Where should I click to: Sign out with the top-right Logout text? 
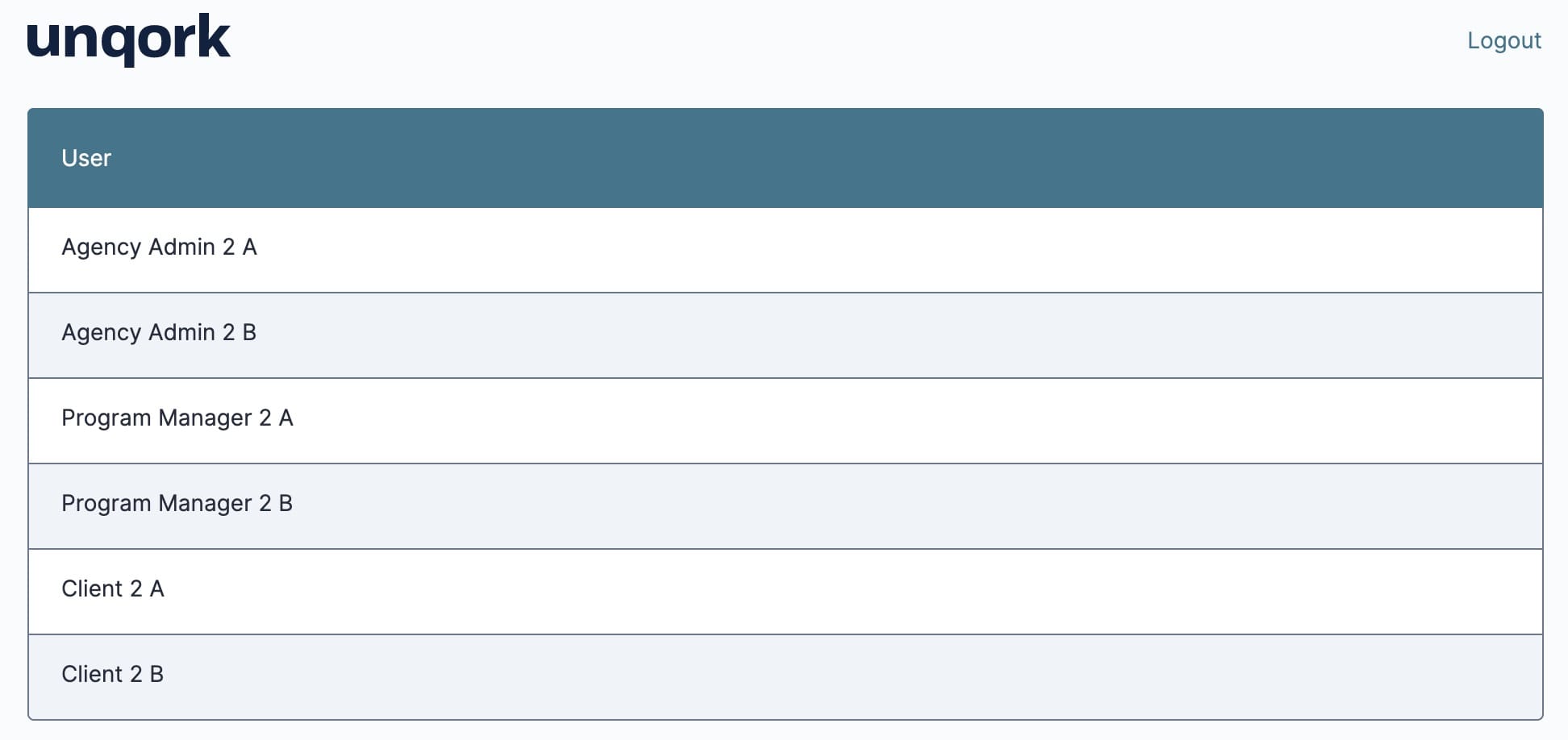1503,40
